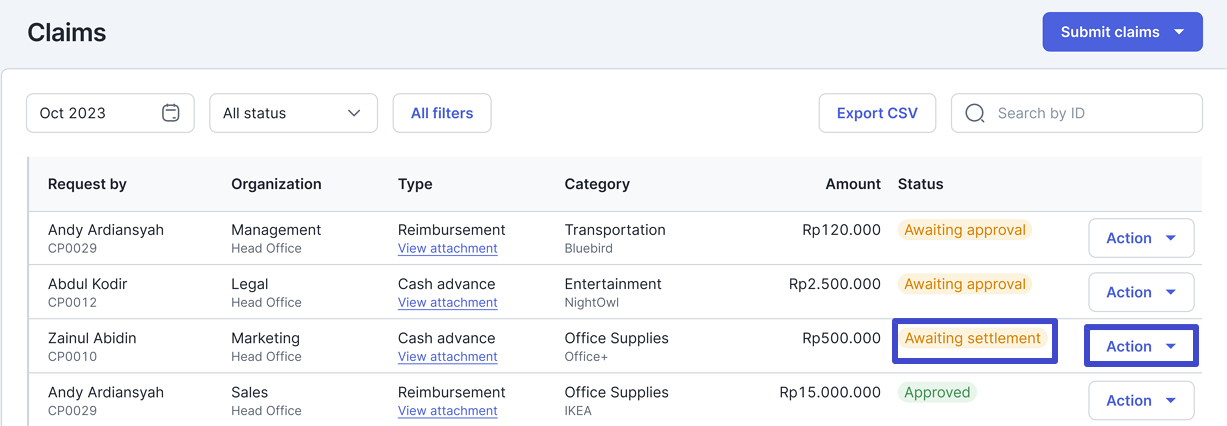Click the CP0010 employee ID
This screenshot has width=1227, height=426.
tap(72, 356)
